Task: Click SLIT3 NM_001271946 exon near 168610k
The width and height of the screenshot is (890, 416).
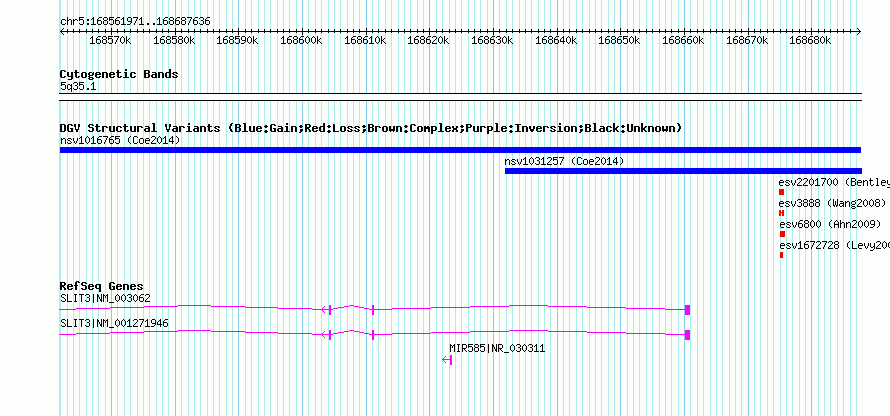Action: [x=373, y=335]
